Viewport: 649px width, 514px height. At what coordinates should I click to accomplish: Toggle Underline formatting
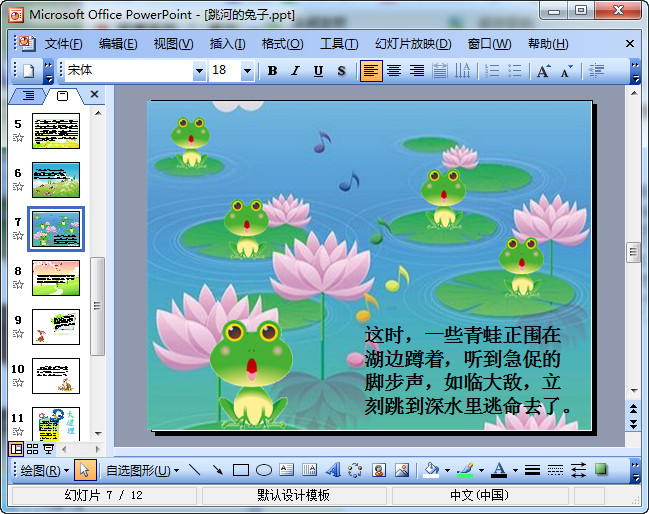pyautogui.click(x=318, y=71)
